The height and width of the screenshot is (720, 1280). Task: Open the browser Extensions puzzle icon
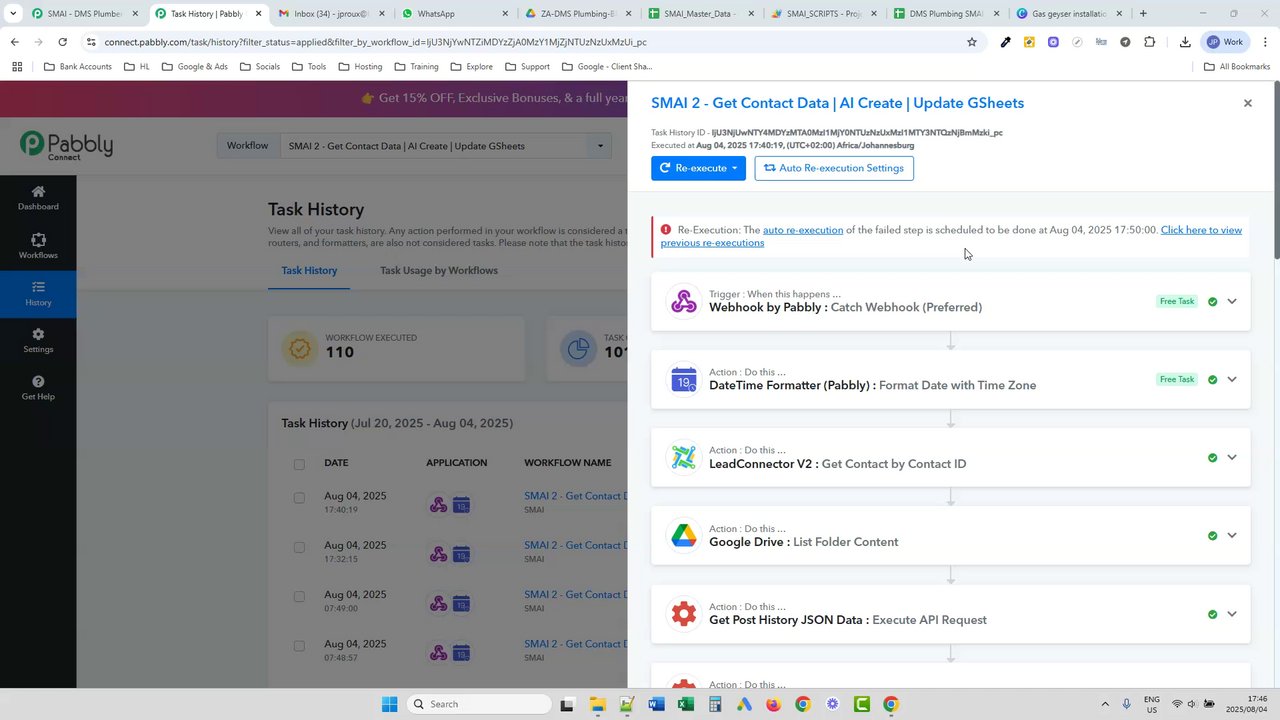coord(1149,42)
